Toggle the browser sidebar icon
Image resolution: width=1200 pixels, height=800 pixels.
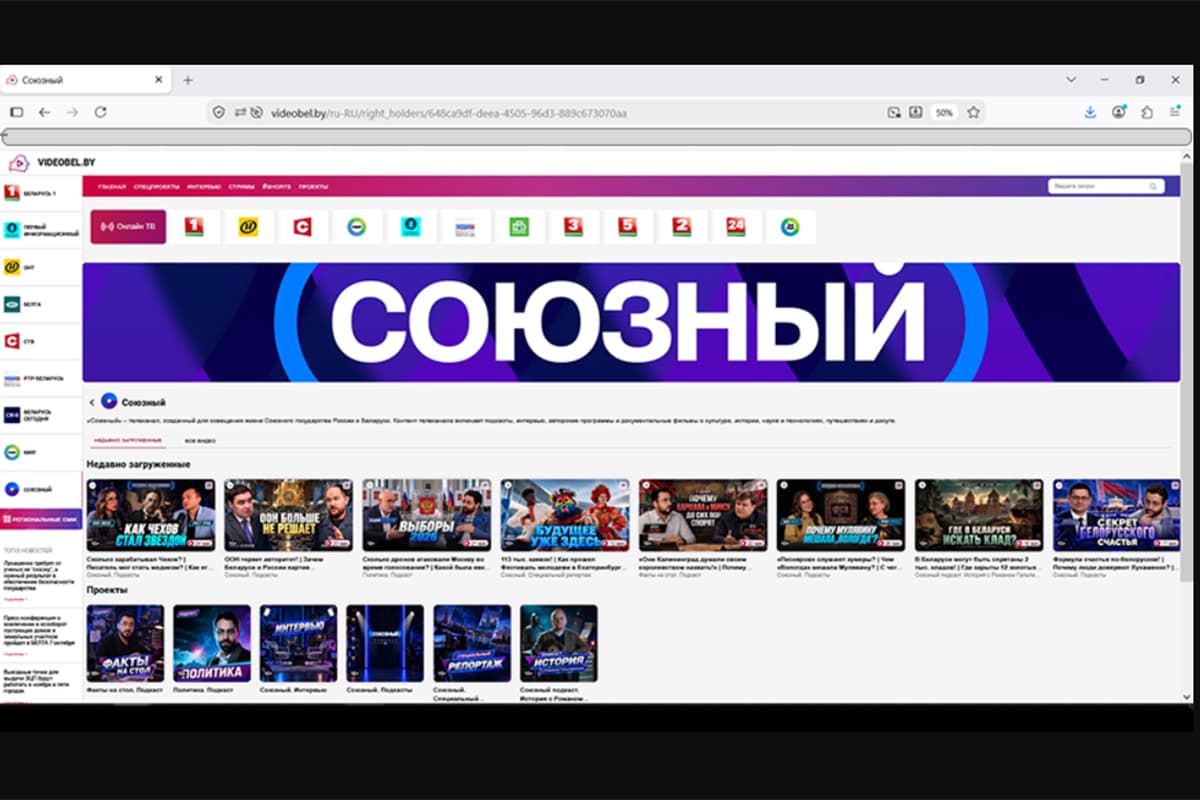(x=16, y=112)
